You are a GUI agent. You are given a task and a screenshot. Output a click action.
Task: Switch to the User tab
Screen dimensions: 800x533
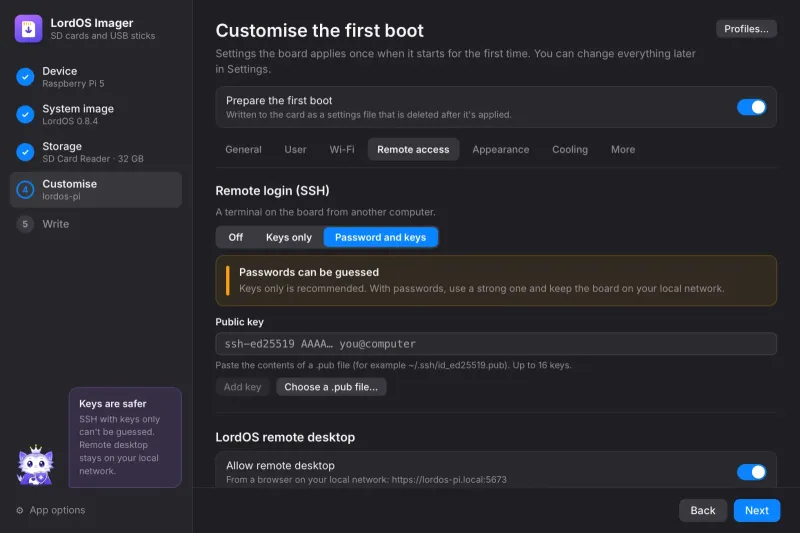(295, 149)
